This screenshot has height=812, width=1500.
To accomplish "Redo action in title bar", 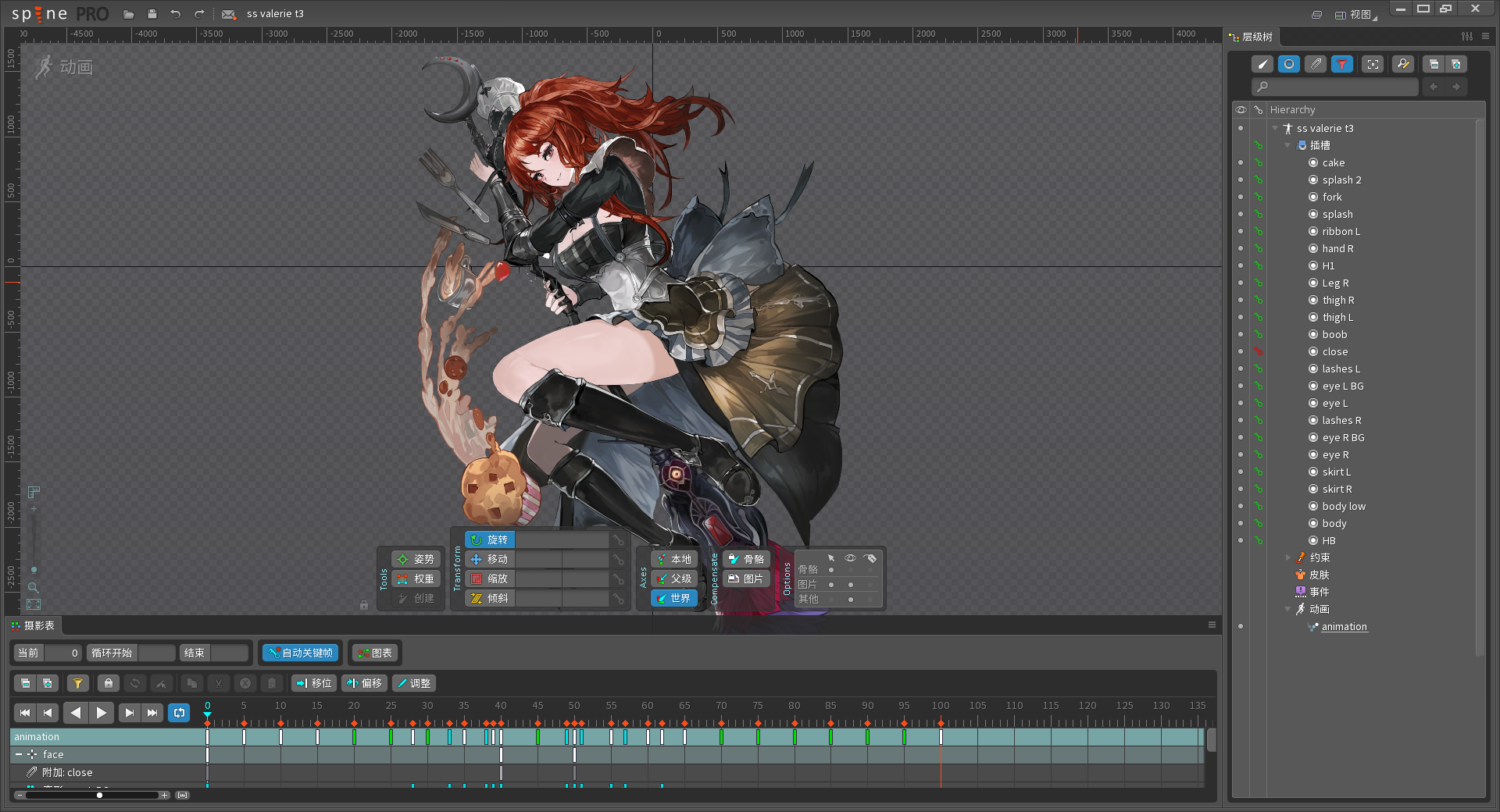I will 199,14.
